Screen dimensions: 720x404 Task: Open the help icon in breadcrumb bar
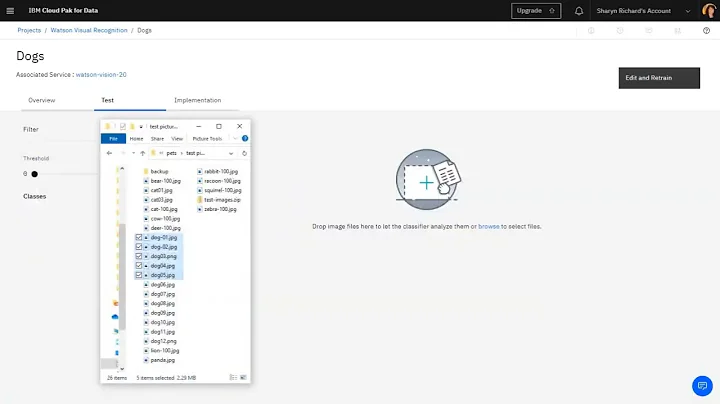(706, 30)
